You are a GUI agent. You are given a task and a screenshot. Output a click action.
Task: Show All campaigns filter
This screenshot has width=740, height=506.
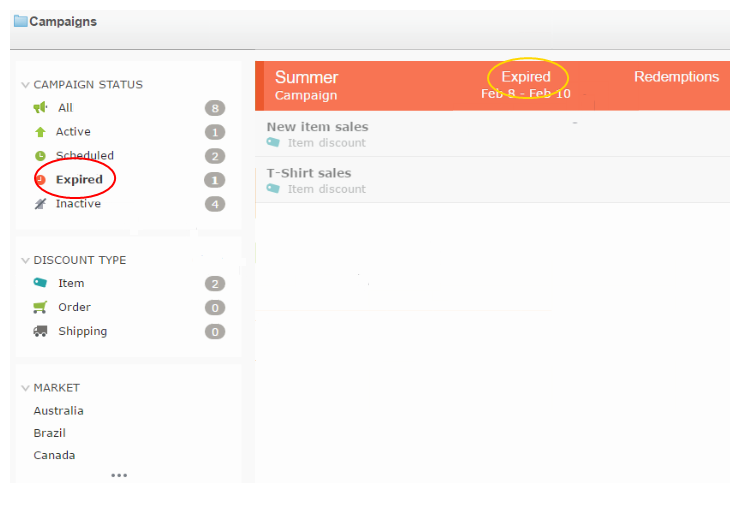coord(65,108)
